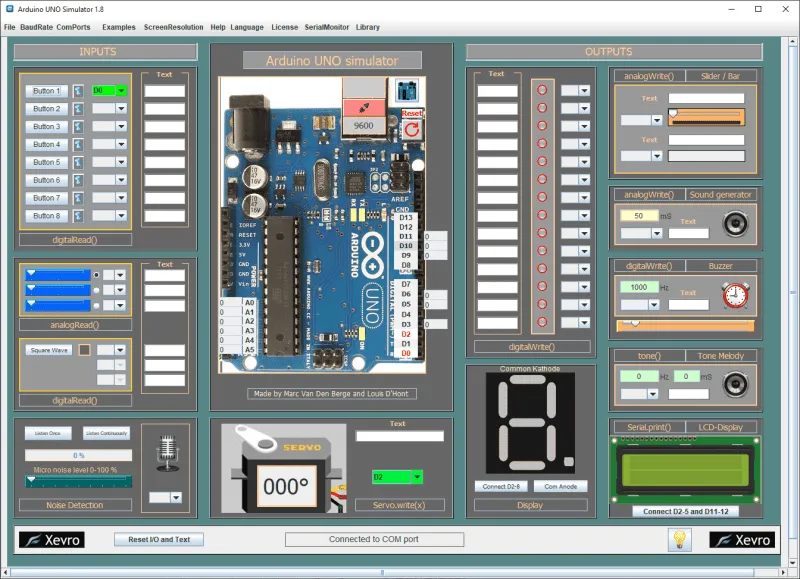Toggle the Square Wave checkbox
Screen dimensions: 800x579
click(x=84, y=350)
